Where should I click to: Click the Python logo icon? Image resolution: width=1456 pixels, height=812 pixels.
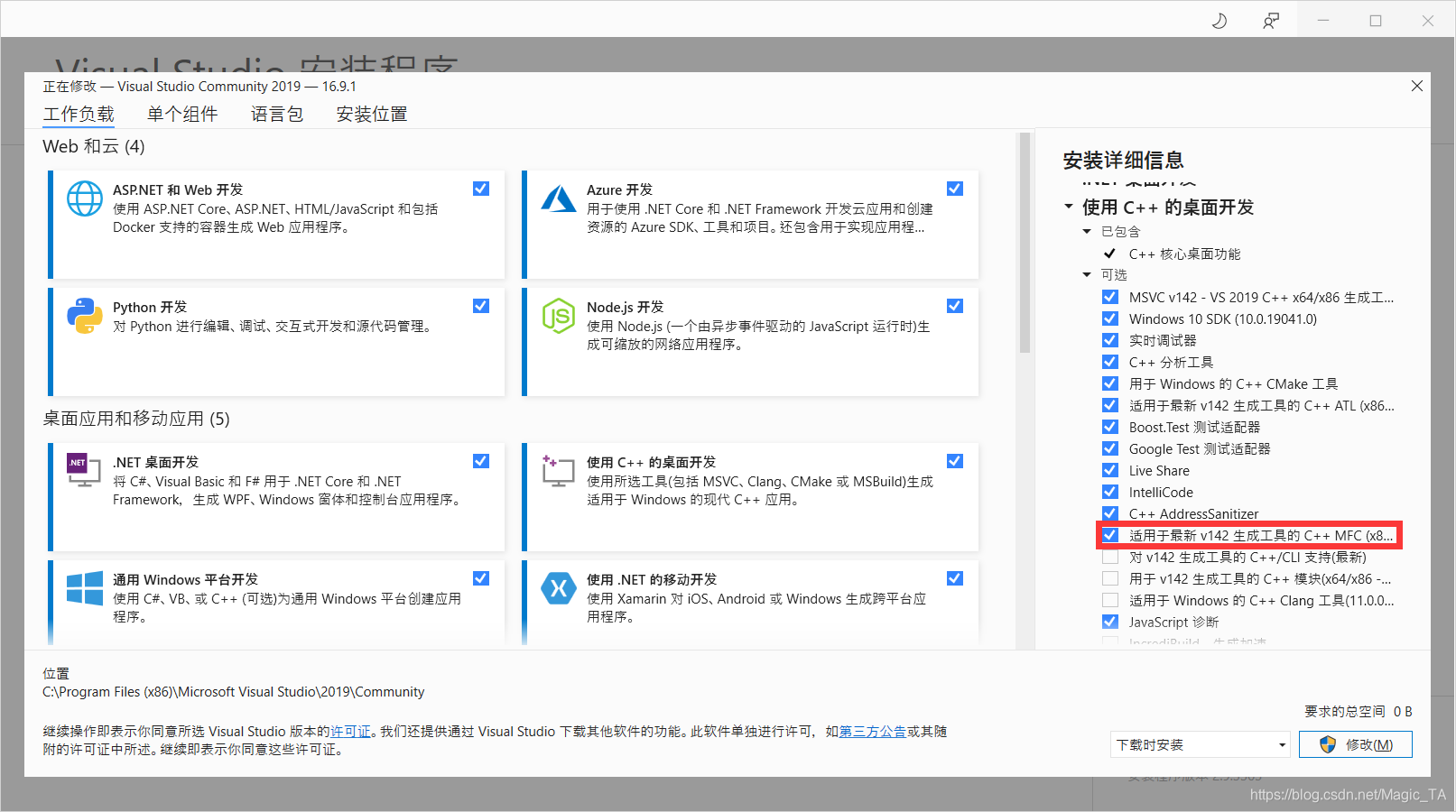tap(85, 316)
